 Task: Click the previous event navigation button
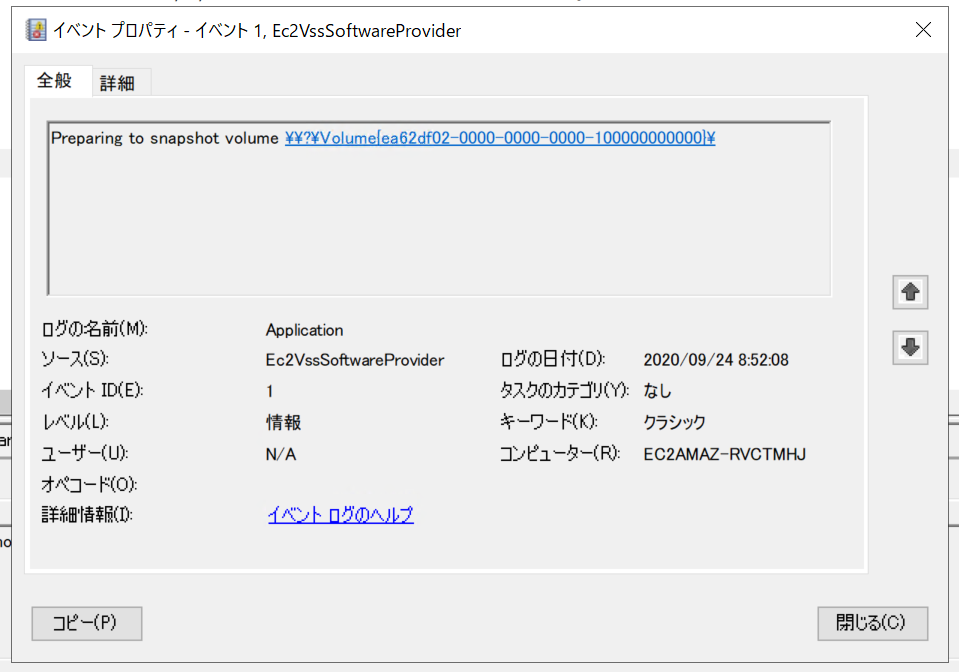pos(909,292)
